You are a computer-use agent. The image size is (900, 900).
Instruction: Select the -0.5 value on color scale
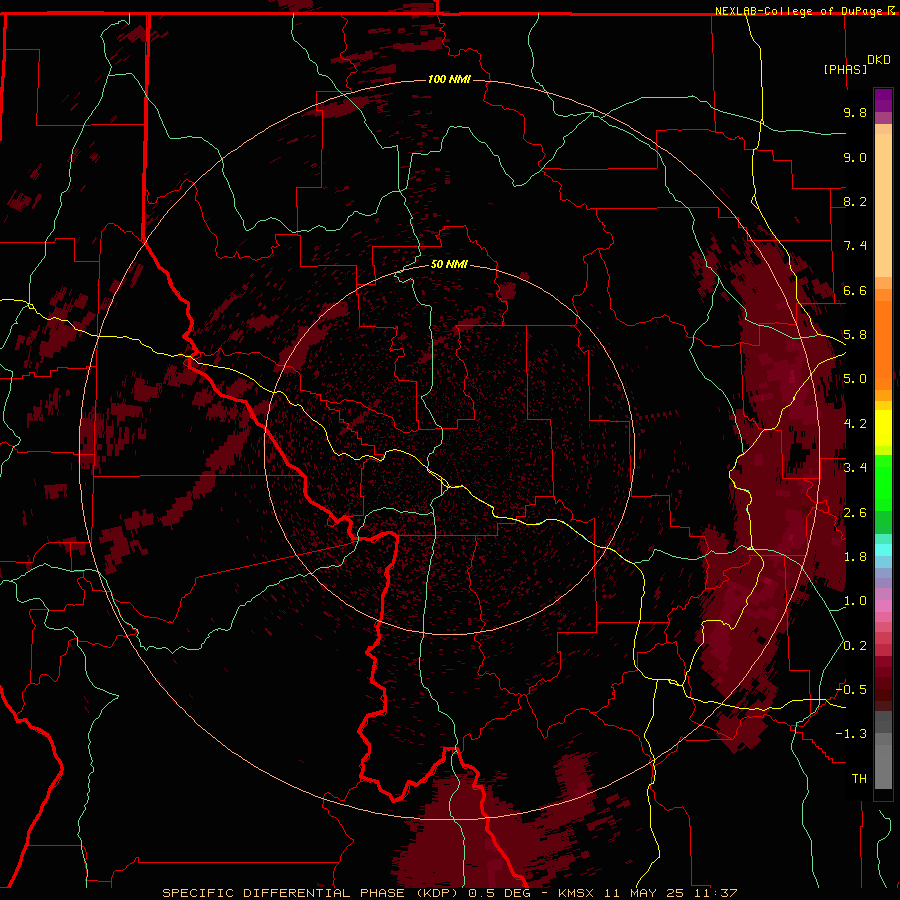pos(851,690)
